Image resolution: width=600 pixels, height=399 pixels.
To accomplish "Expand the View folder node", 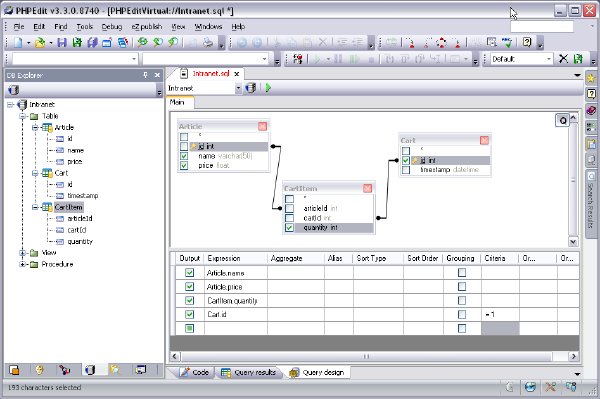I will 23,253.
